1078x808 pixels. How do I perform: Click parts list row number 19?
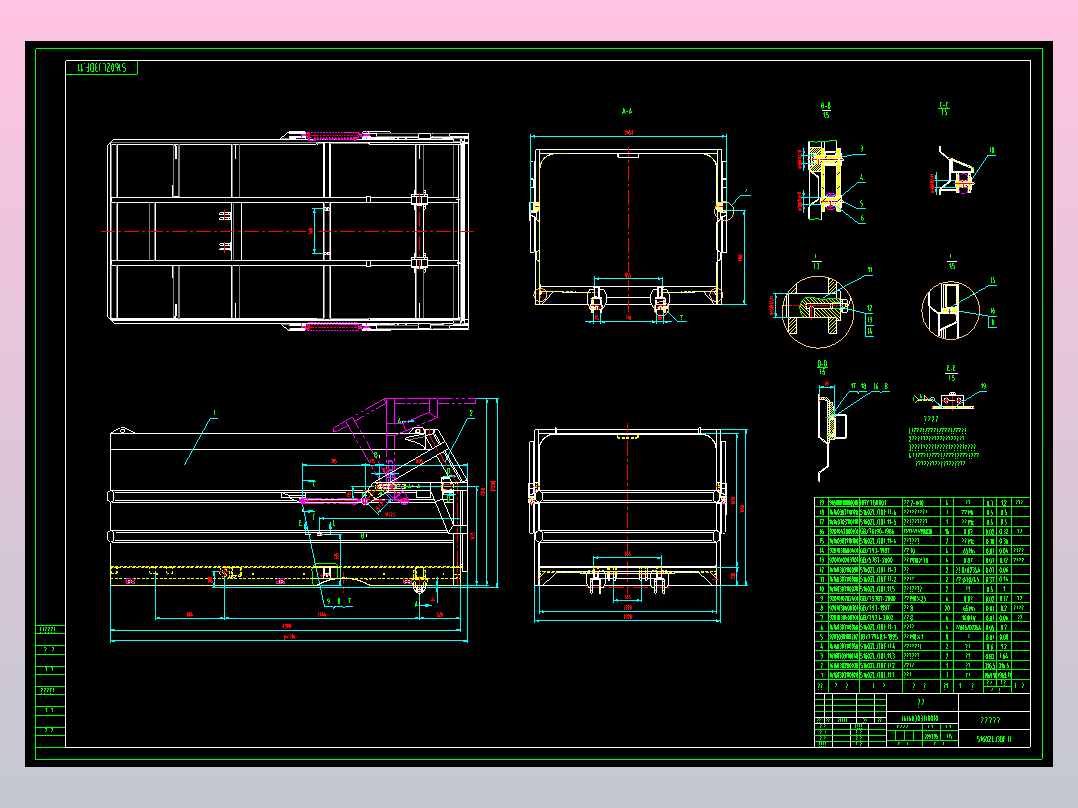(x=922, y=503)
